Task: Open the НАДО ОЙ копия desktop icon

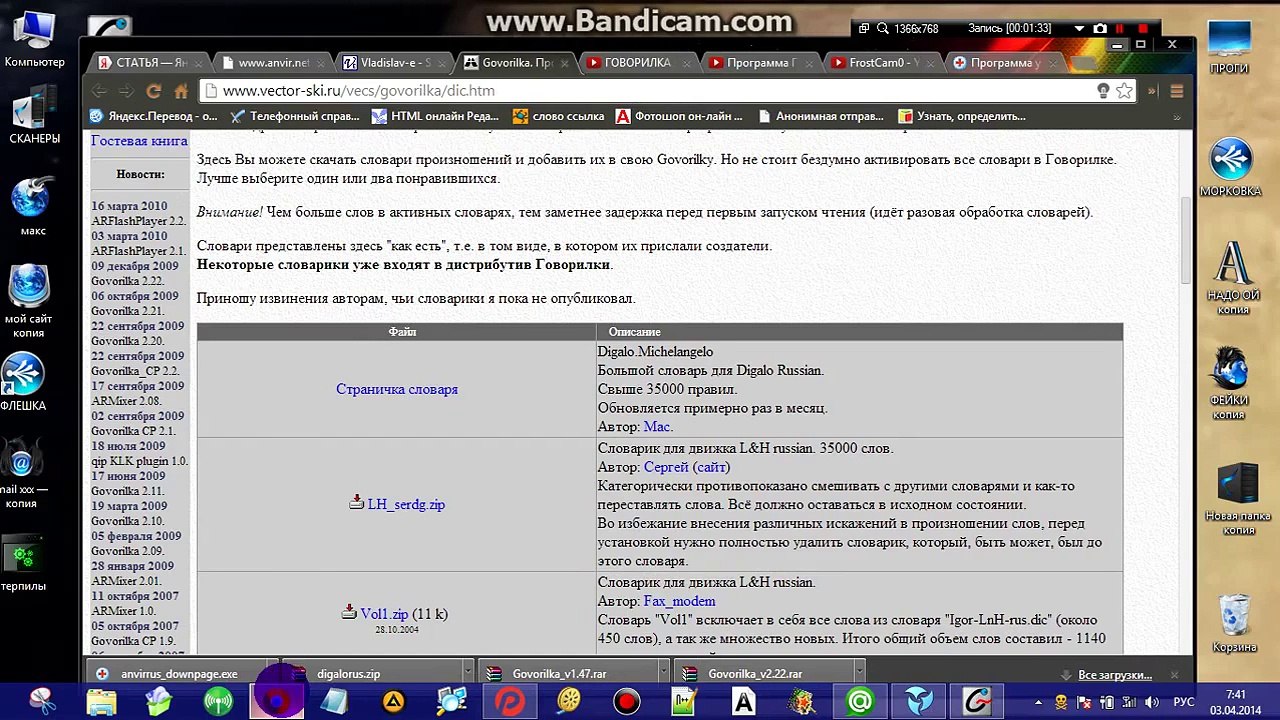Action: click(1233, 278)
